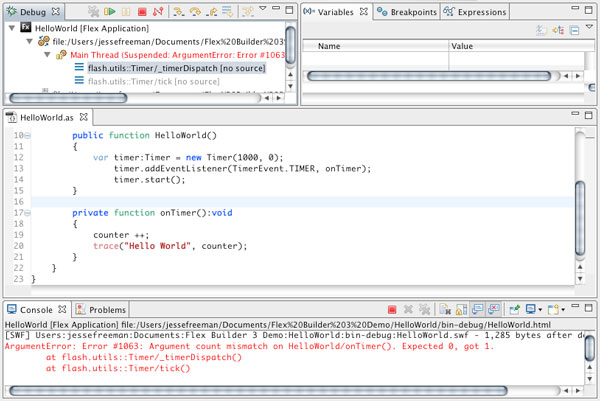Terminate the launch from the Console toolbar
This screenshot has width=600, height=401.
pyautogui.click(x=392, y=310)
